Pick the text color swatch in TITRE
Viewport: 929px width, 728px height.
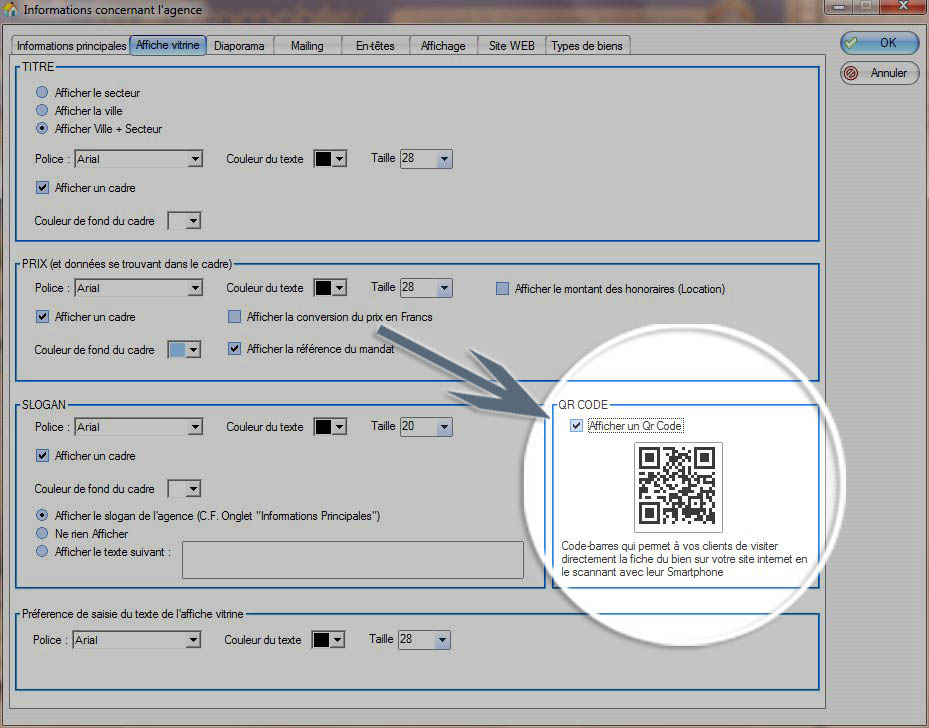coord(330,159)
